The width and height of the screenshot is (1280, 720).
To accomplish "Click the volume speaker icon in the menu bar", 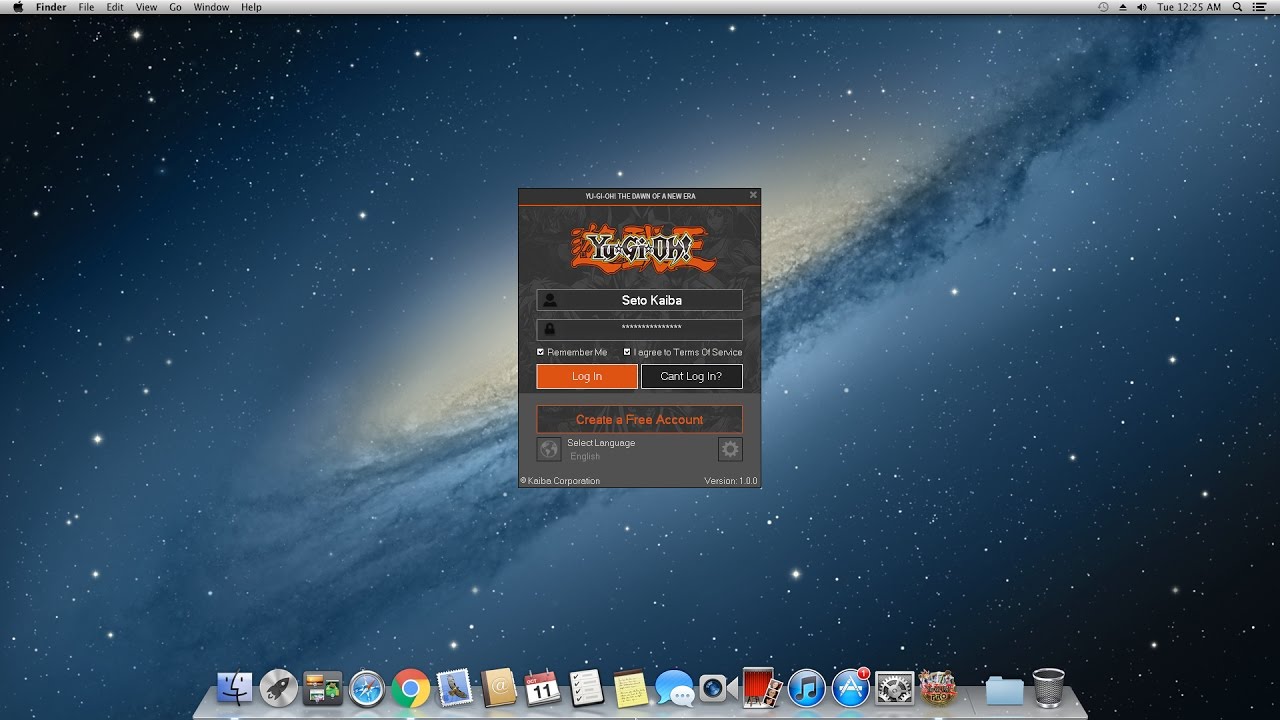I will [x=1141, y=7].
